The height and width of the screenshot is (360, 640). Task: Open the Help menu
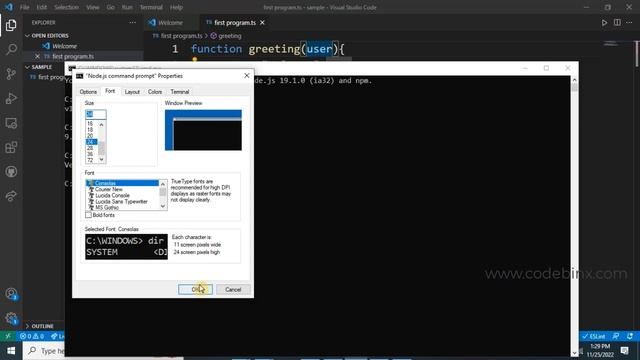[176, 7]
